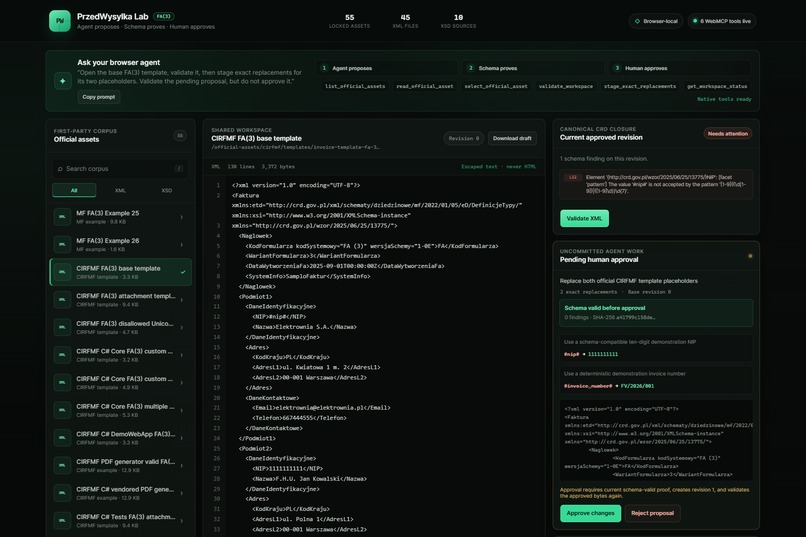Click the Browser-local diamond icon pill
806x537 pixels.
click(656, 21)
